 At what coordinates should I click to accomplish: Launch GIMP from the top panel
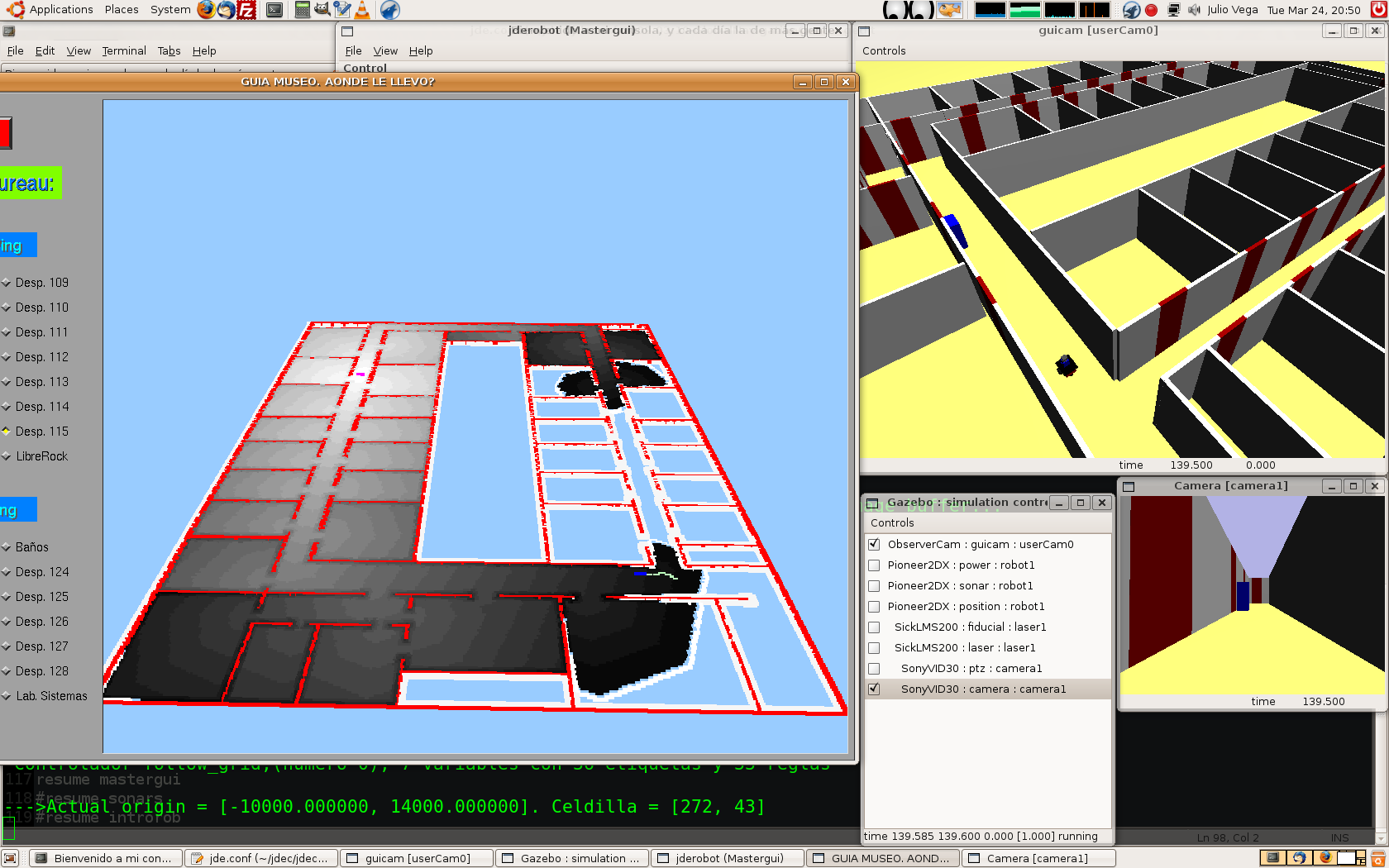[x=322, y=10]
